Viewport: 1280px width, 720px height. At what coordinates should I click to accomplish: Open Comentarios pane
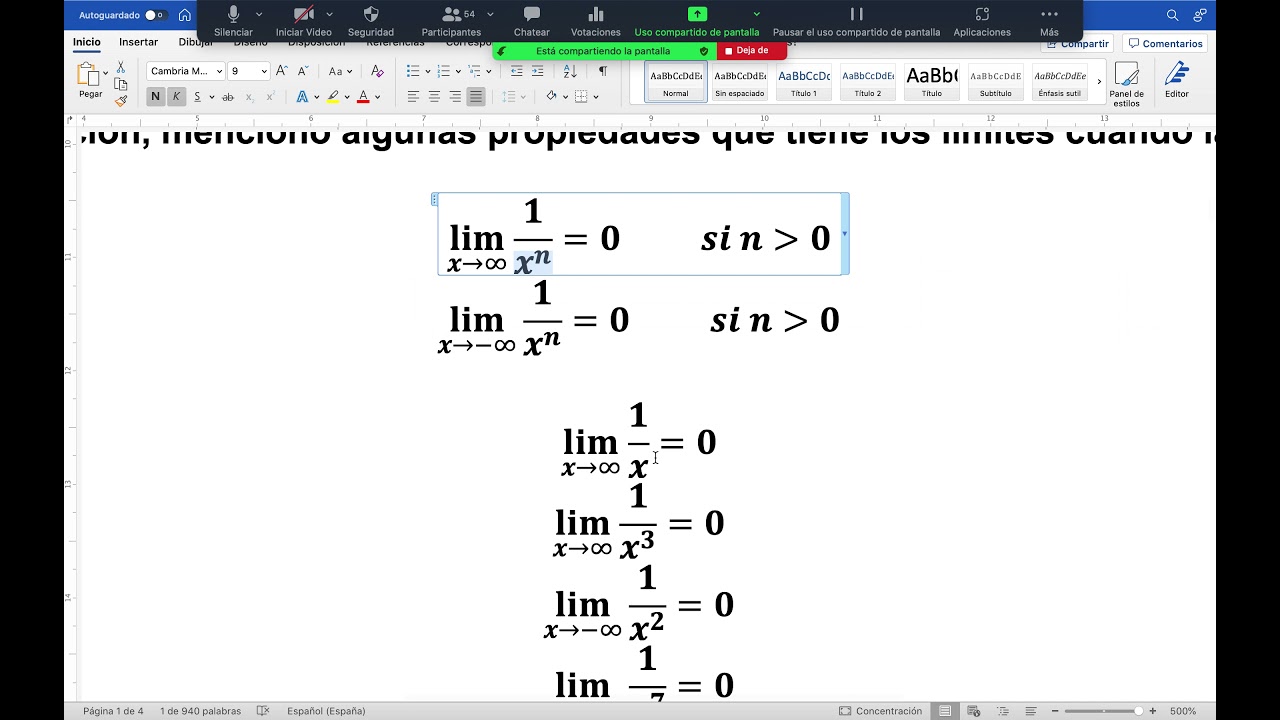1165,44
